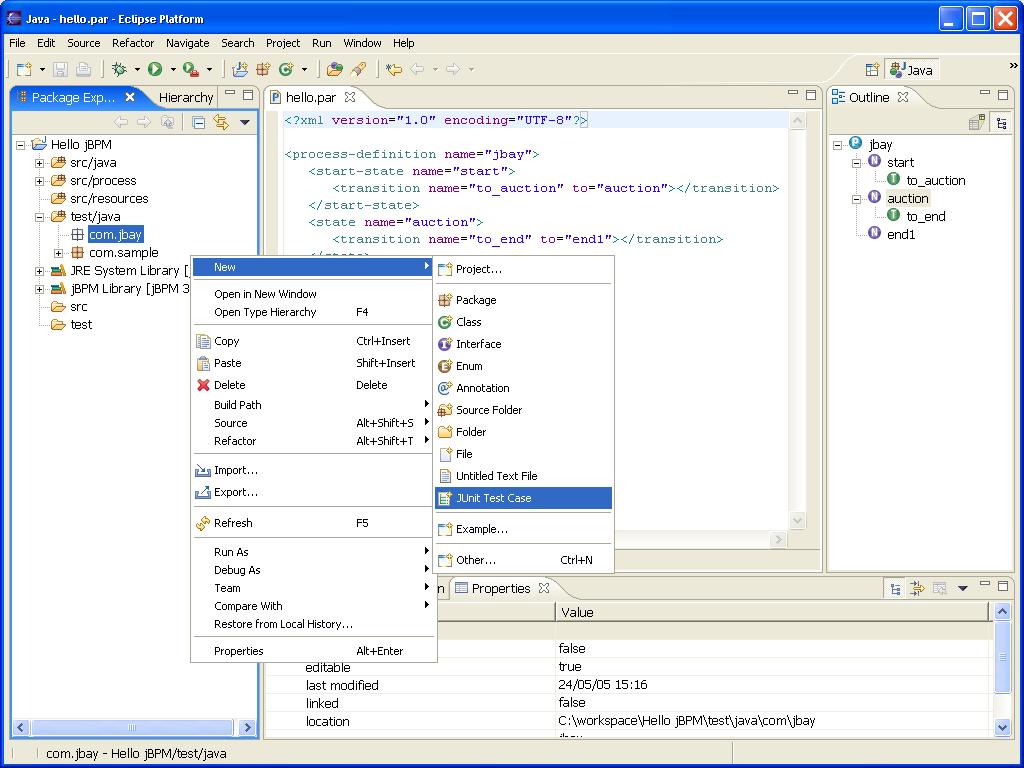Minimize the Package Explorer panel
Screen dimensions: 1024x768
click(x=230, y=94)
